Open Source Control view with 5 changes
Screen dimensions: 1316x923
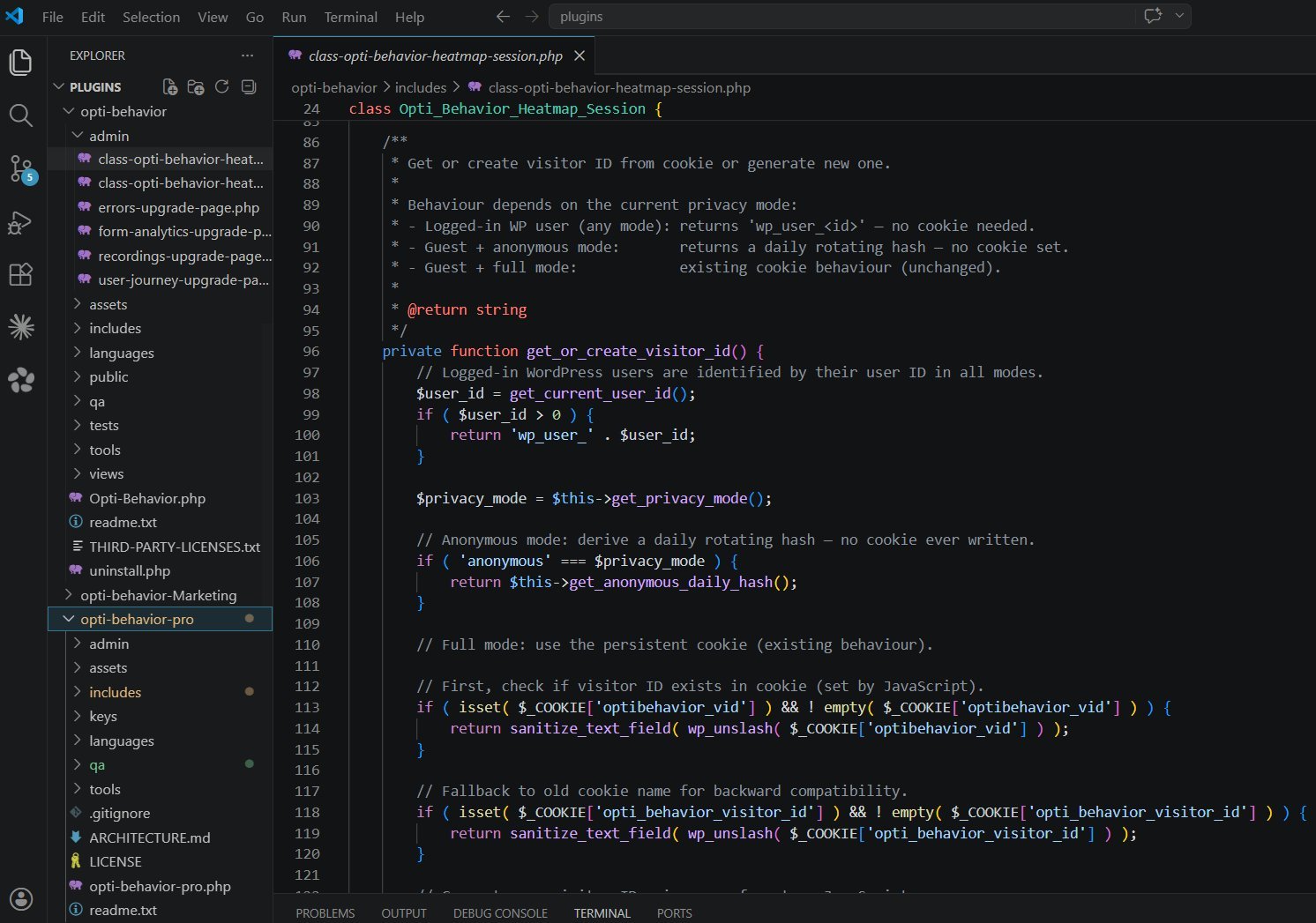point(20,168)
